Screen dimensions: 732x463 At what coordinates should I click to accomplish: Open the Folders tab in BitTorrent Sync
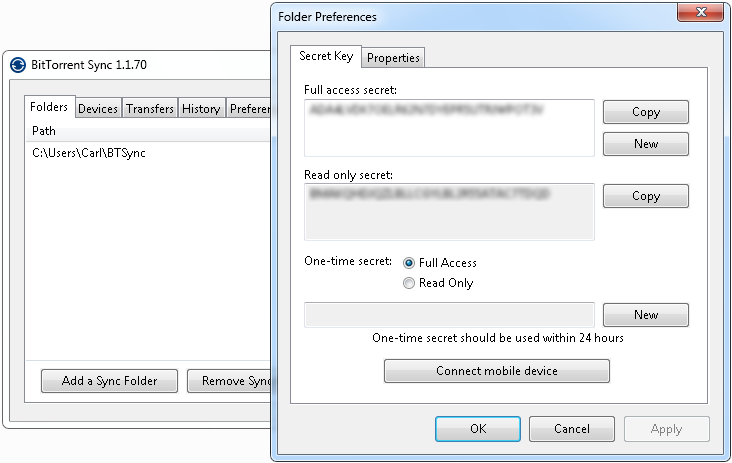[49, 107]
